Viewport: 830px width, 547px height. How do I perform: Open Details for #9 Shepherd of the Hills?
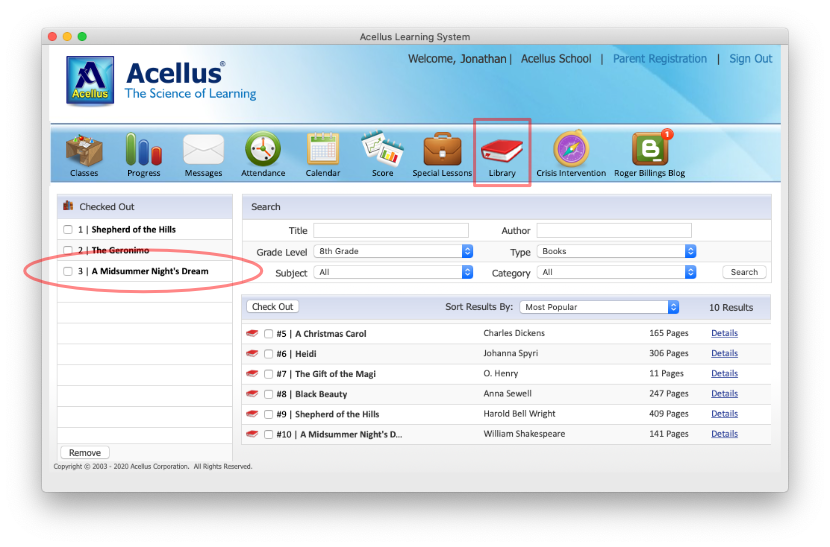[x=724, y=414]
